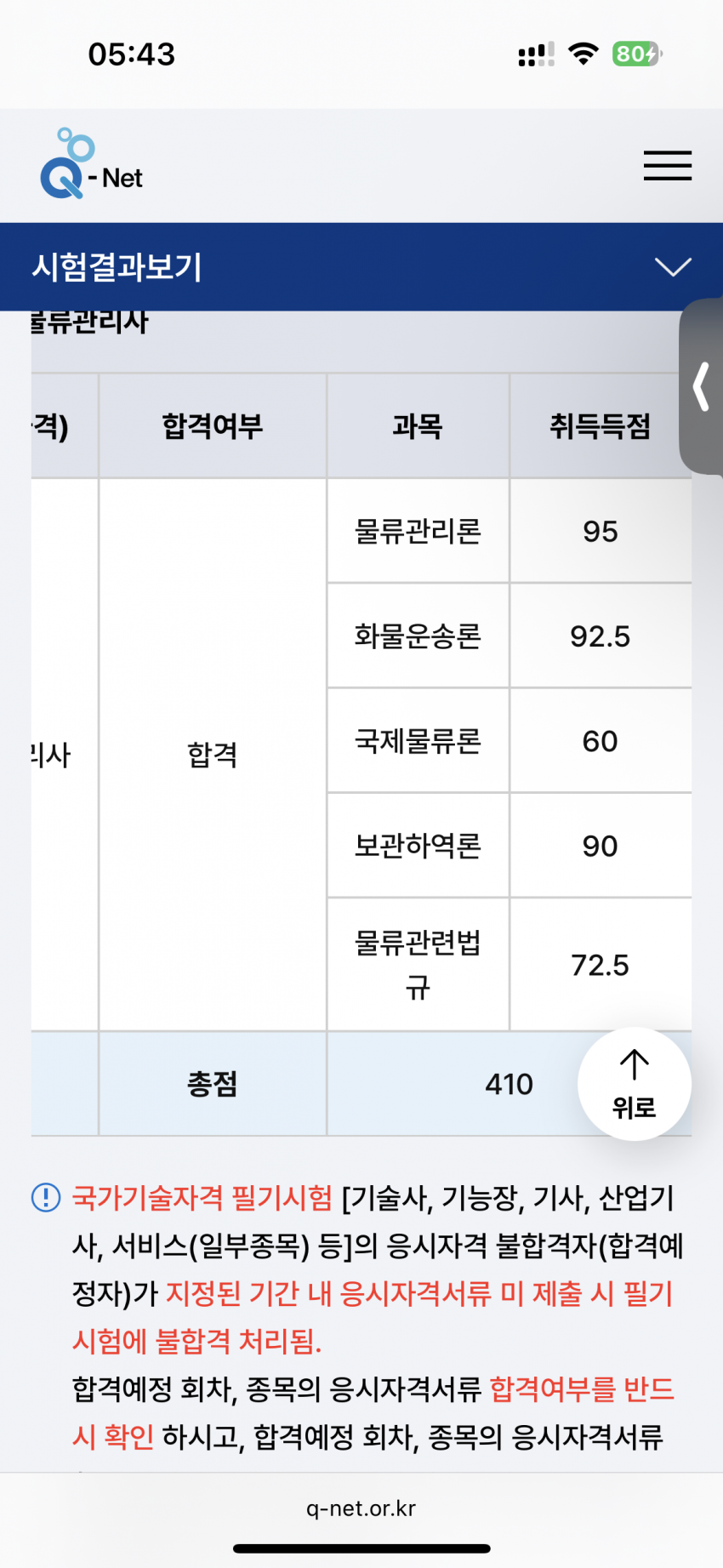Tap the 과목 column header
The height and width of the screenshot is (1568, 723).
click(418, 425)
